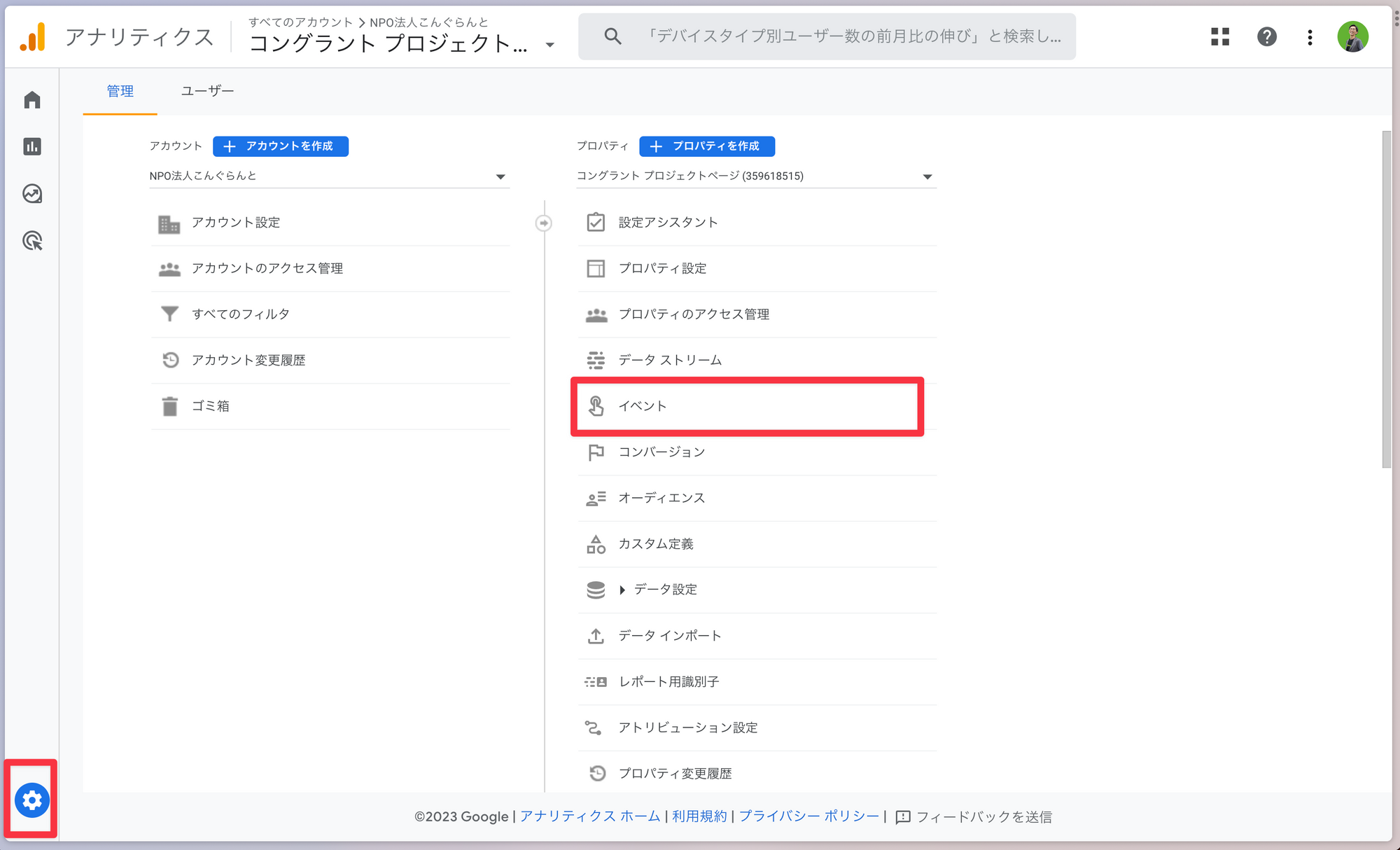
Task: Focus the analytics search field
Action: click(x=827, y=36)
